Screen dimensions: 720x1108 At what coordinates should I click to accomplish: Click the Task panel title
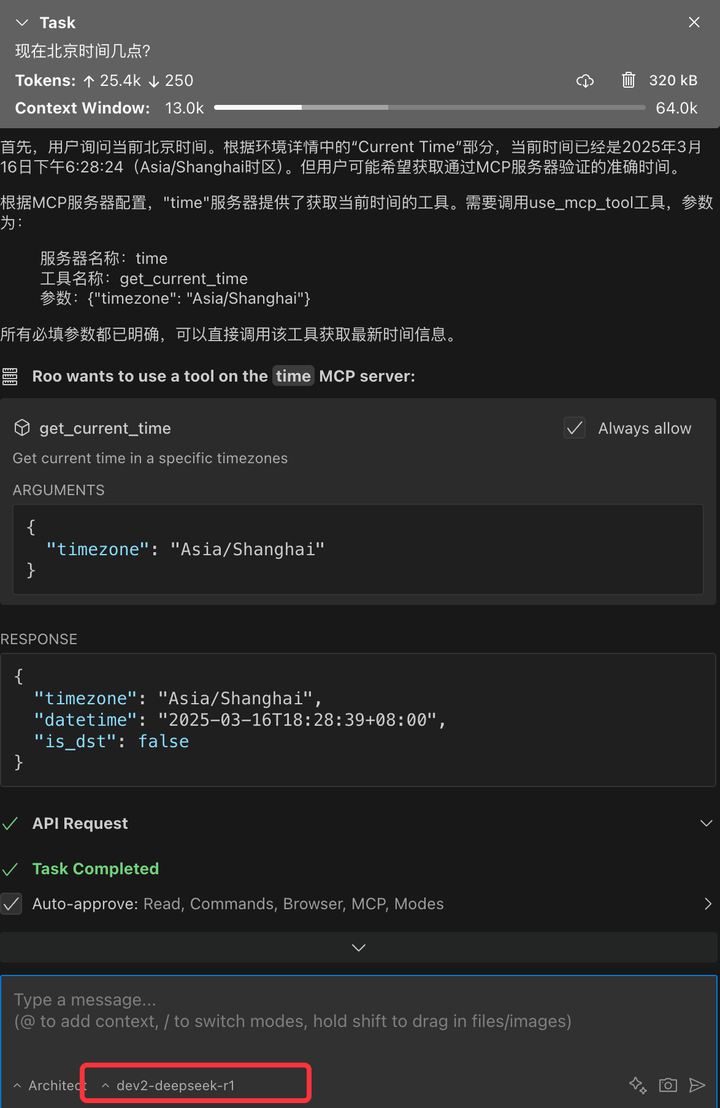point(57,22)
